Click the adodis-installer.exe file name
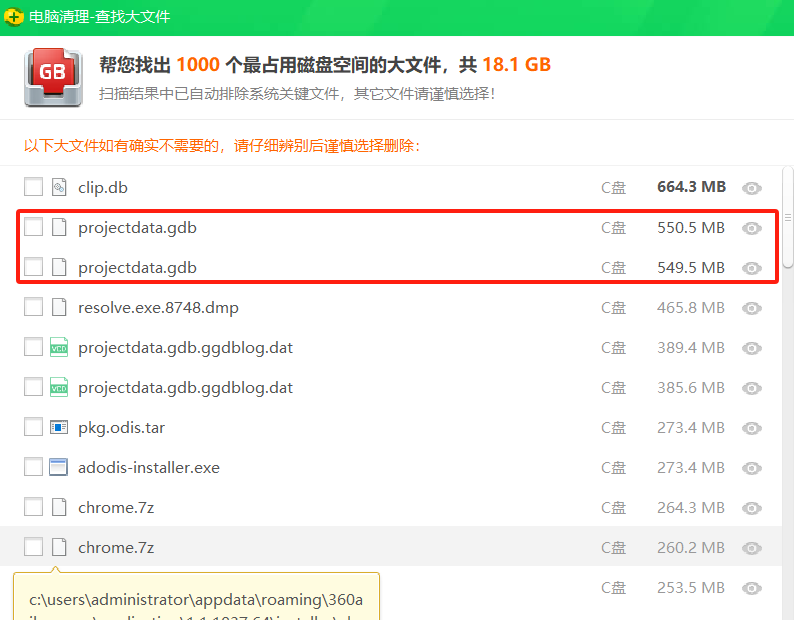794x620 pixels. [x=149, y=468]
